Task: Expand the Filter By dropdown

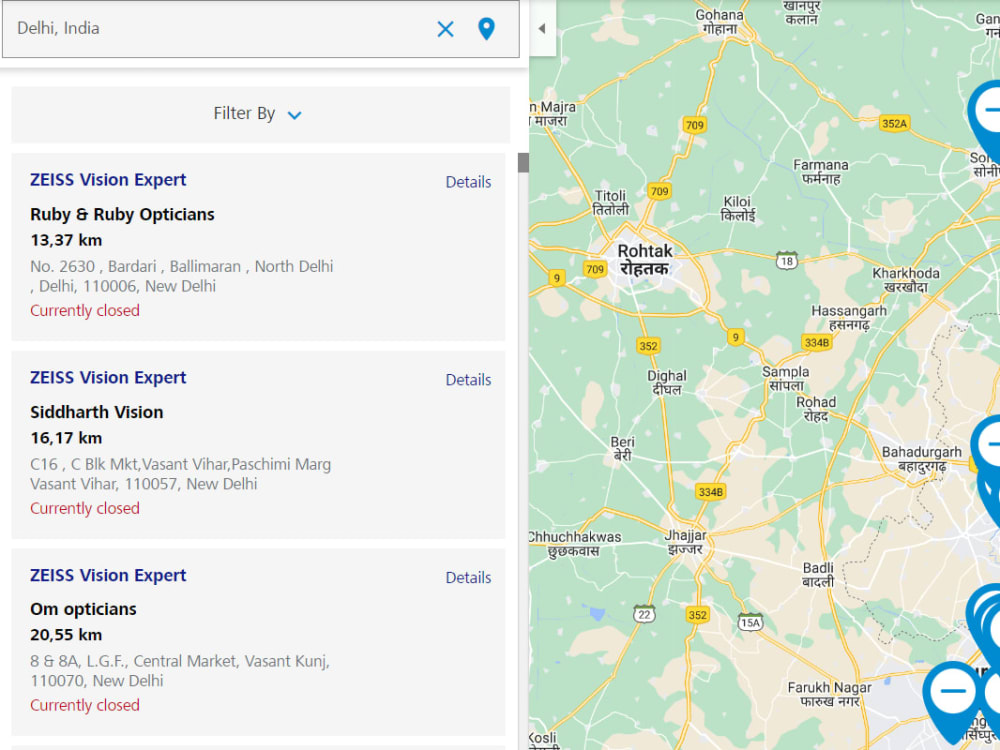Action: [258, 114]
